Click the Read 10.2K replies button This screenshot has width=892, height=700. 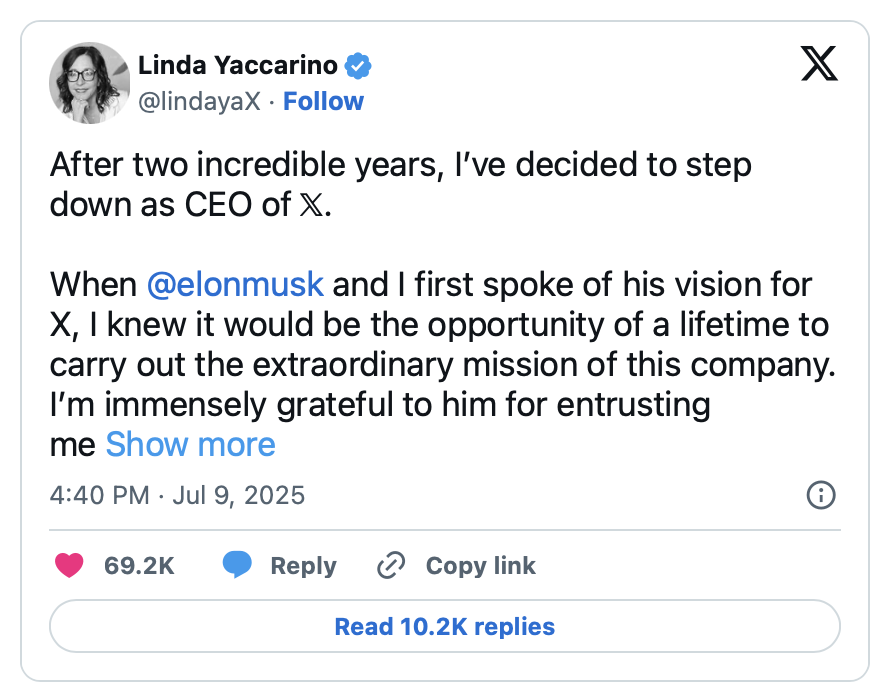445,626
